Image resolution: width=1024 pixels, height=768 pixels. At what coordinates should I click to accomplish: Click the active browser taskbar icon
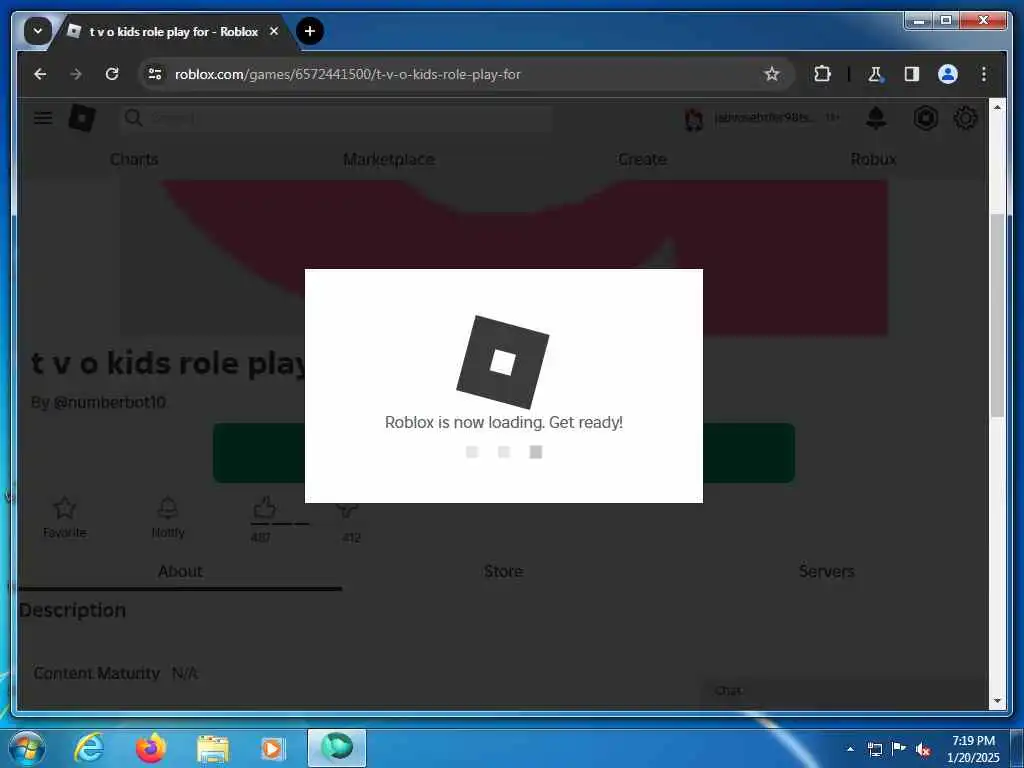(x=337, y=748)
